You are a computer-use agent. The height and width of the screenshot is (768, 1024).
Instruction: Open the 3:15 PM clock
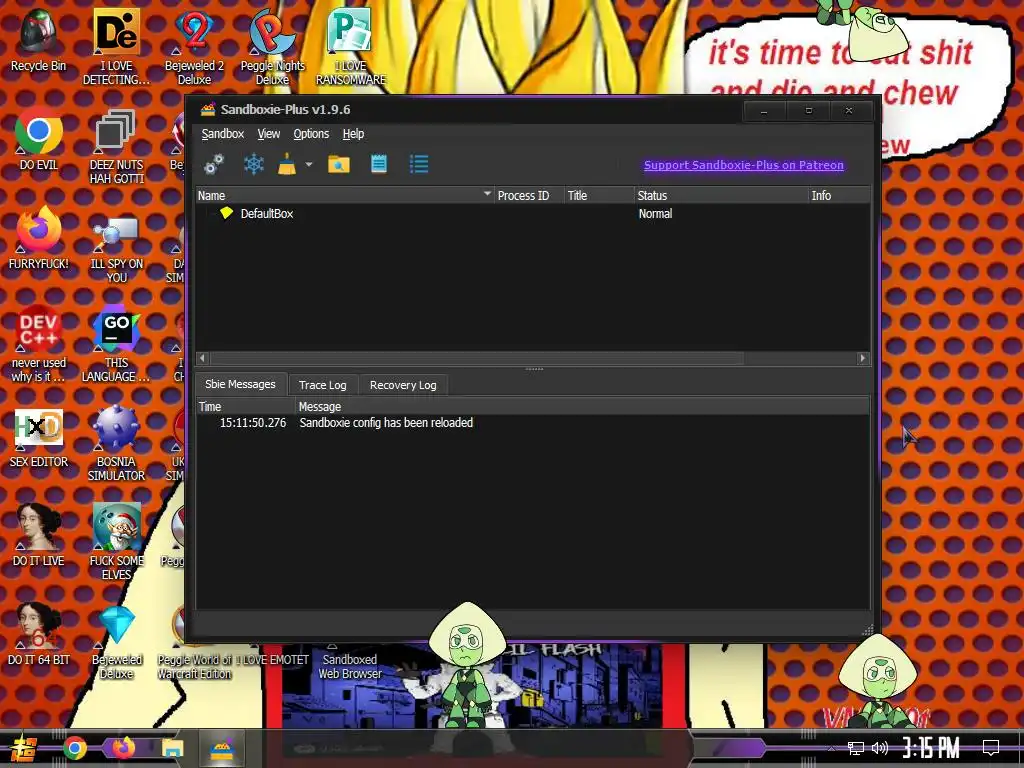(x=931, y=748)
